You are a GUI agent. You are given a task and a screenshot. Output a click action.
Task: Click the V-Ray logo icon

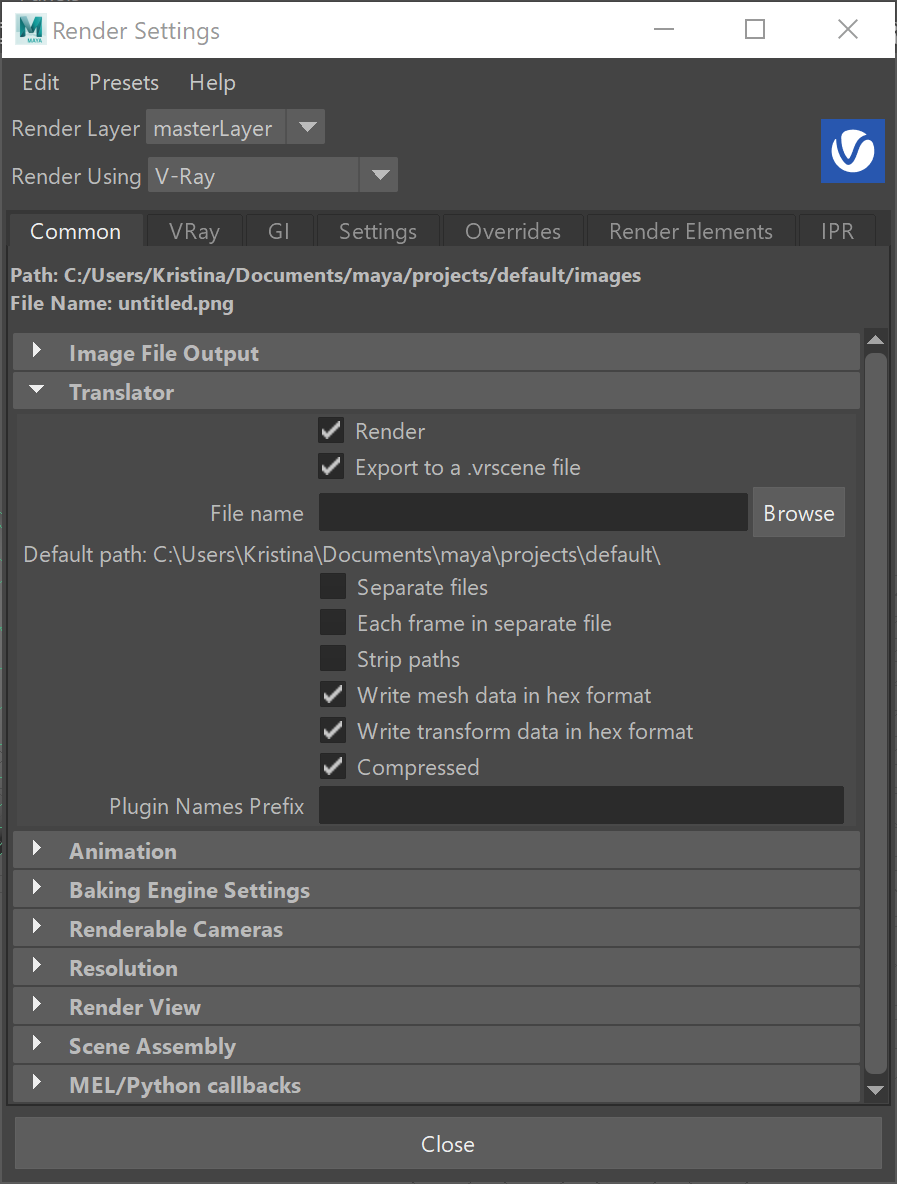pos(852,151)
